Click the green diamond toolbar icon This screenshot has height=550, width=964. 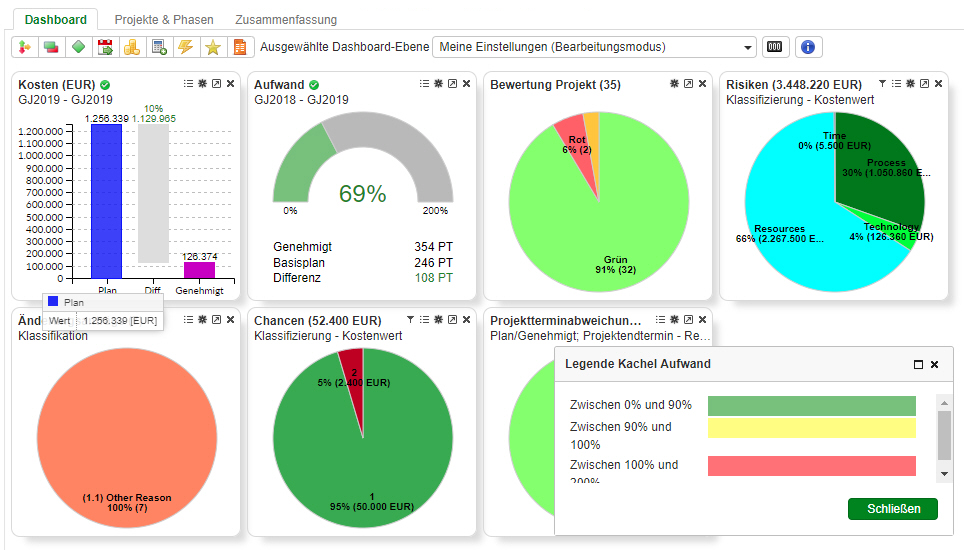tap(77, 47)
